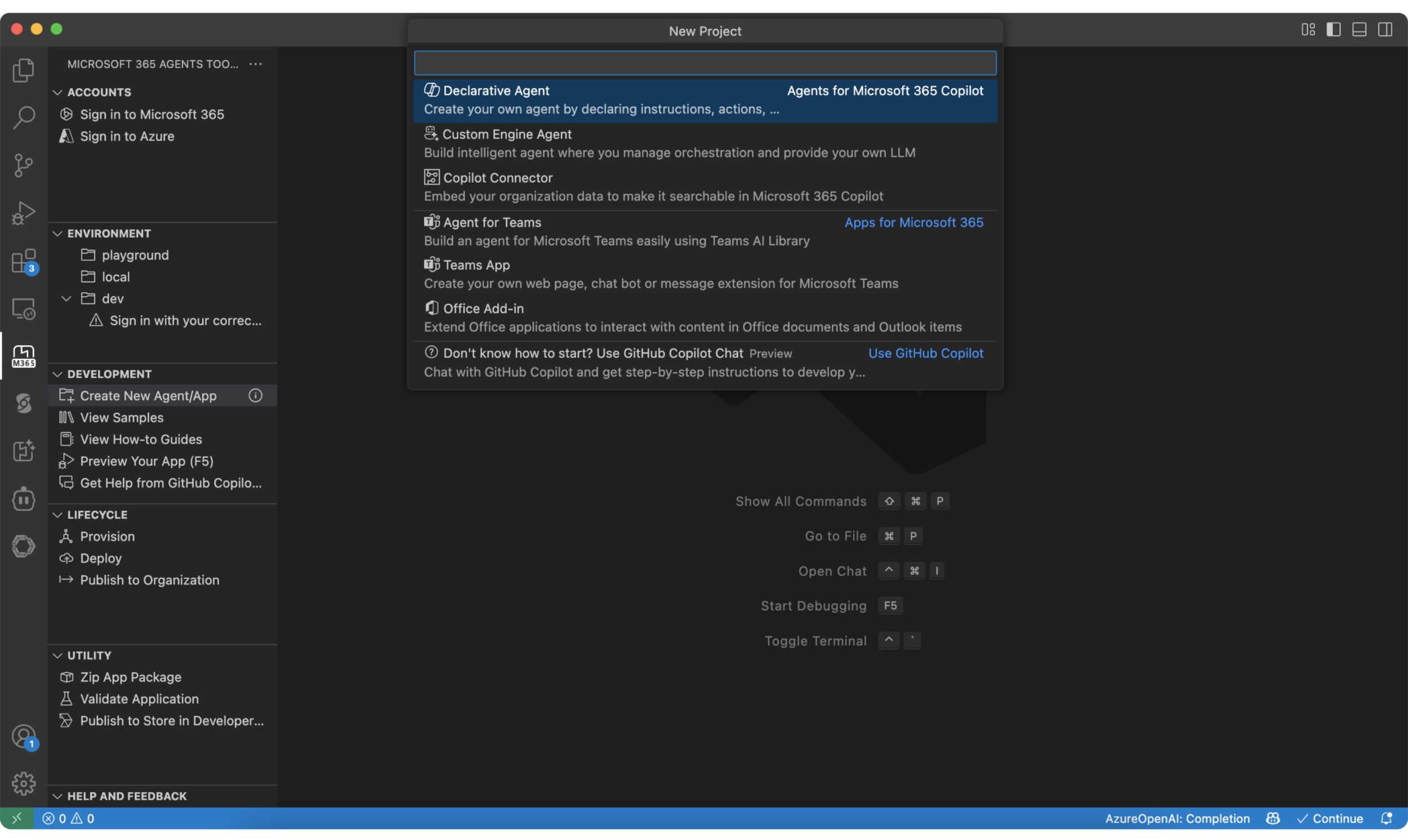Select Office Add-in option
Viewport: 1408px width, 840px height.
(x=705, y=318)
